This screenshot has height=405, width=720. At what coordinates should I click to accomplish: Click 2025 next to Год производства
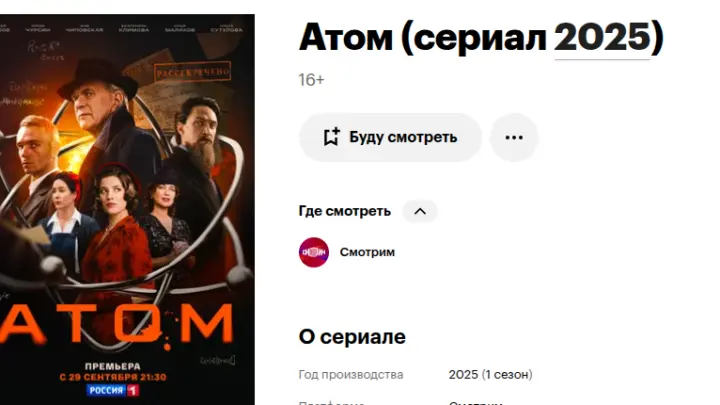pyautogui.click(x=463, y=374)
